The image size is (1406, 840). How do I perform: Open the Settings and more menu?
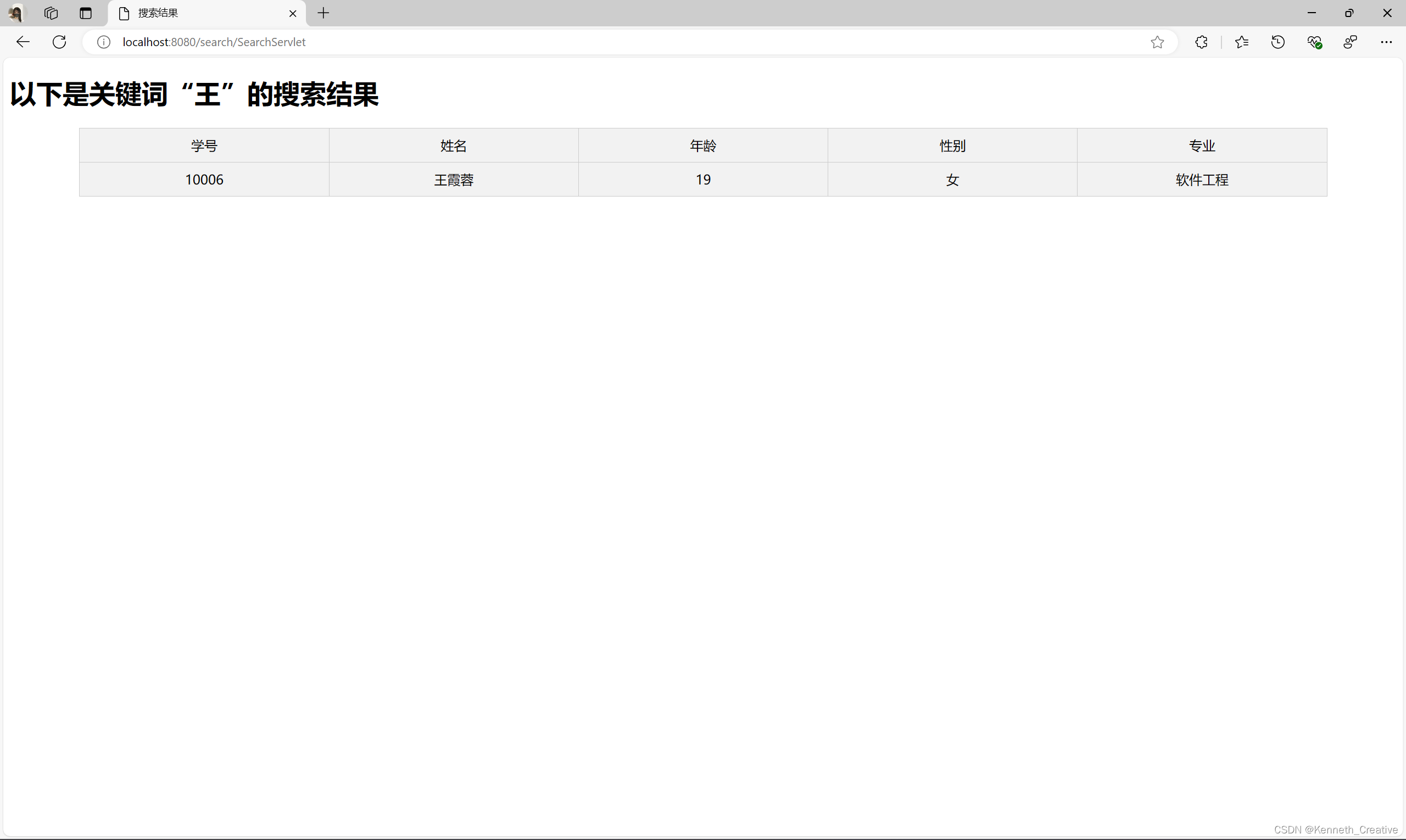pyautogui.click(x=1387, y=41)
